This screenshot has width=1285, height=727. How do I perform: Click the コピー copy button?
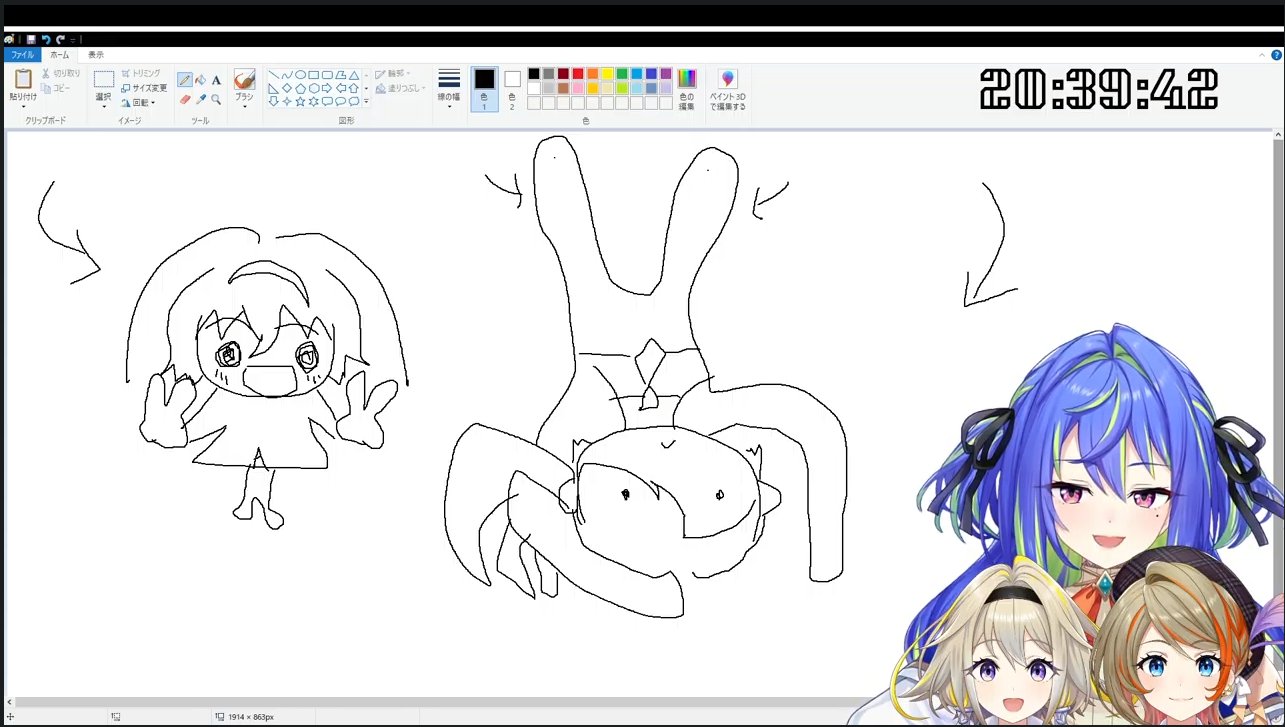[x=56, y=88]
